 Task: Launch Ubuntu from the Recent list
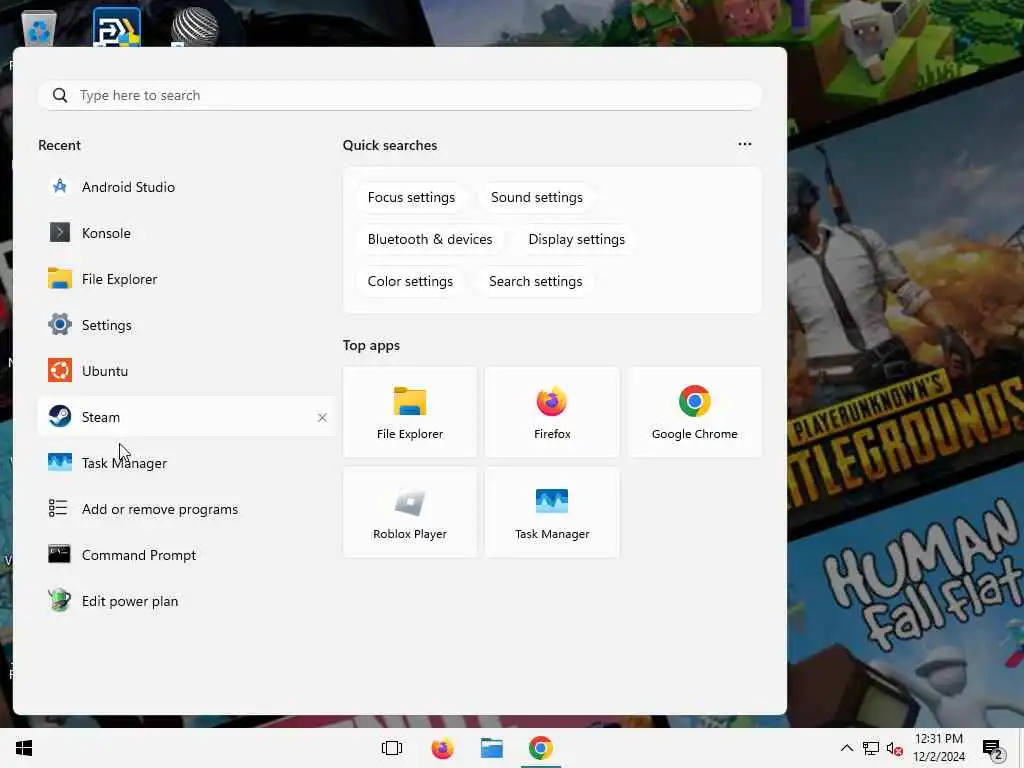tap(186, 371)
